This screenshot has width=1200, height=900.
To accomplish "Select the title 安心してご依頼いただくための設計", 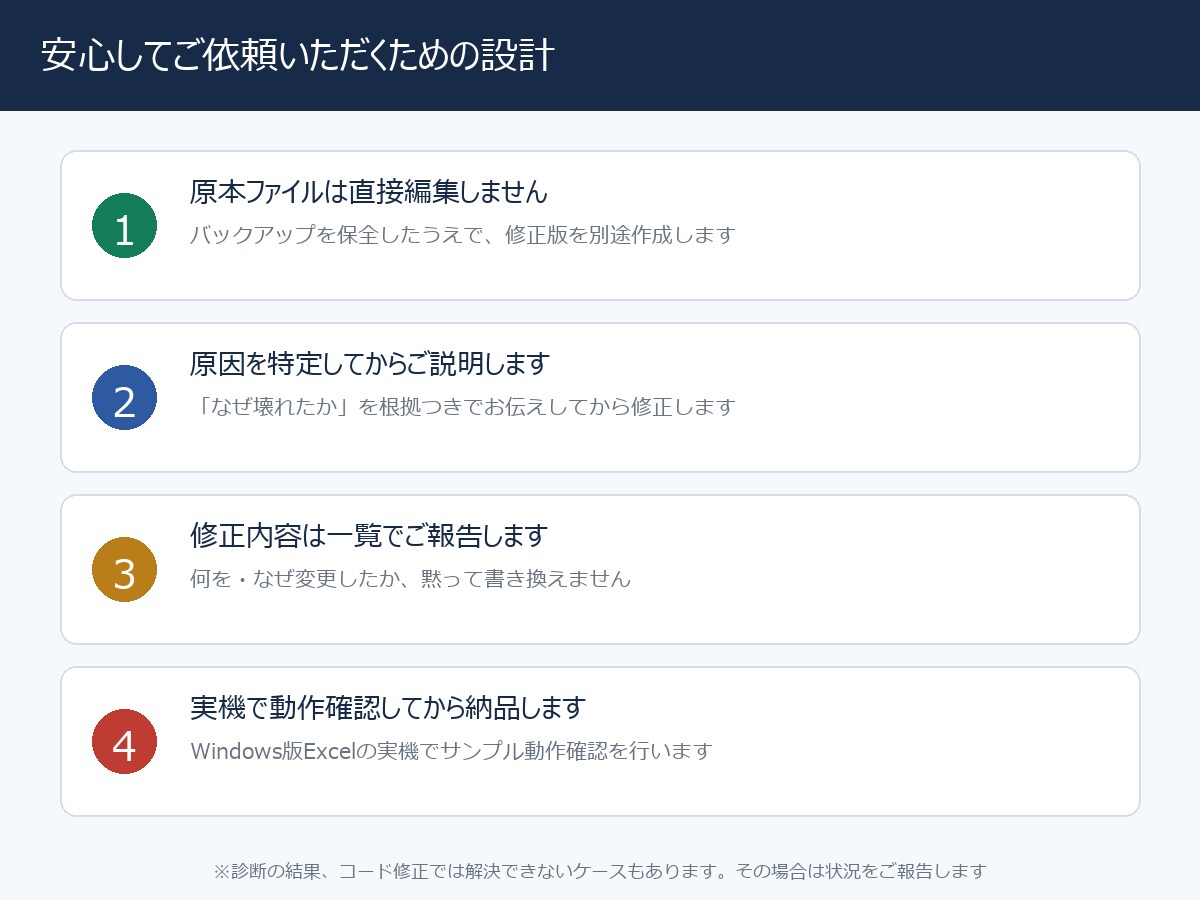I will (298, 56).
